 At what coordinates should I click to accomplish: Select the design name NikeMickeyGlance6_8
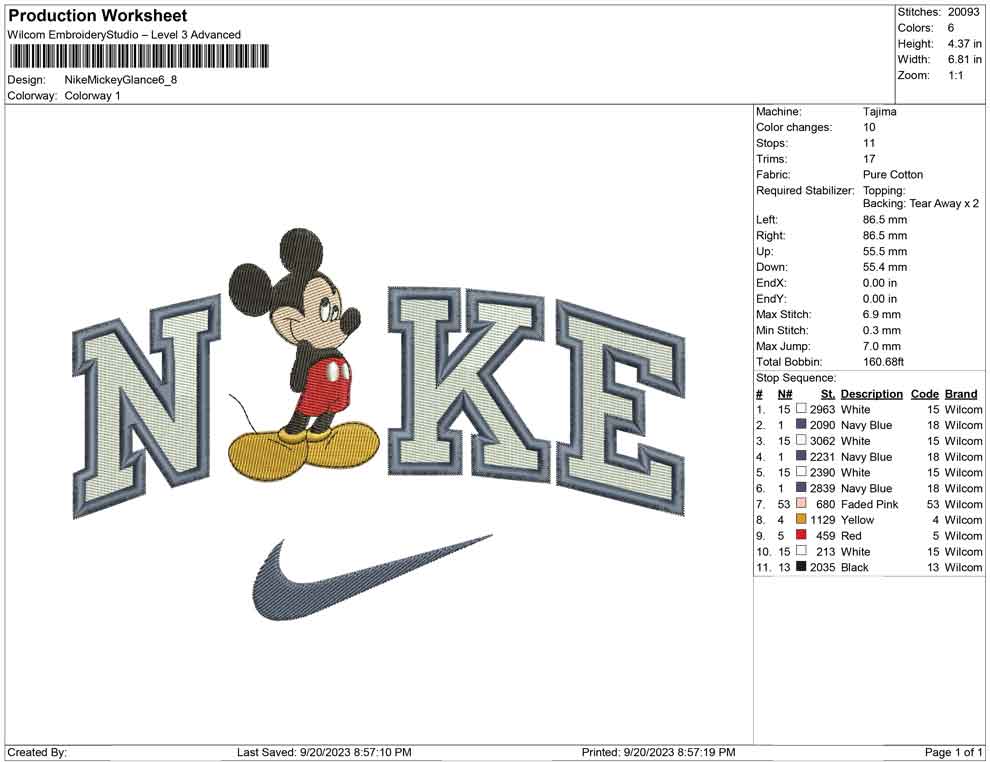click(x=121, y=80)
